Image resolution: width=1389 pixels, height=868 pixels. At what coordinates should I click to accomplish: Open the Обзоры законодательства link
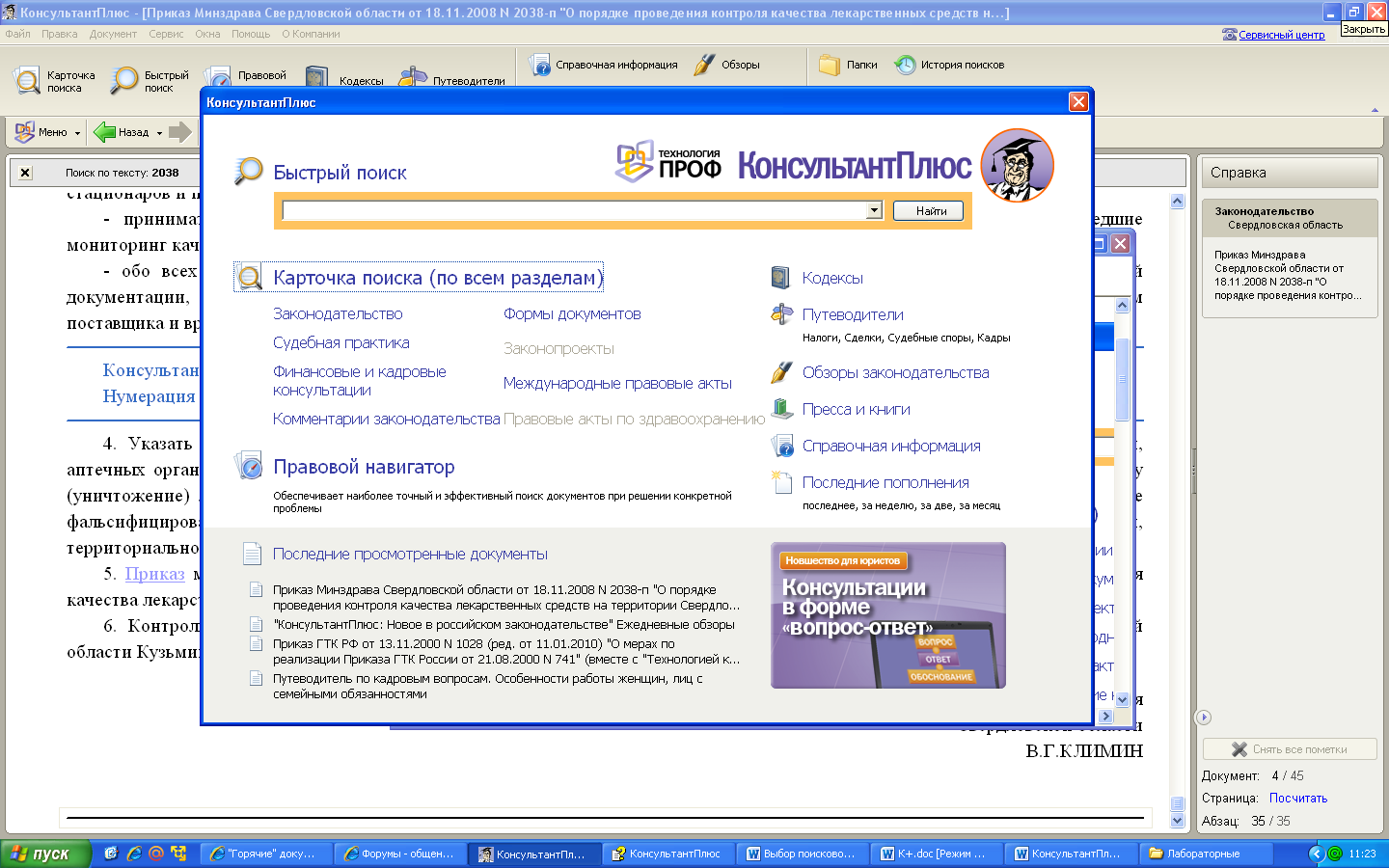tap(895, 372)
